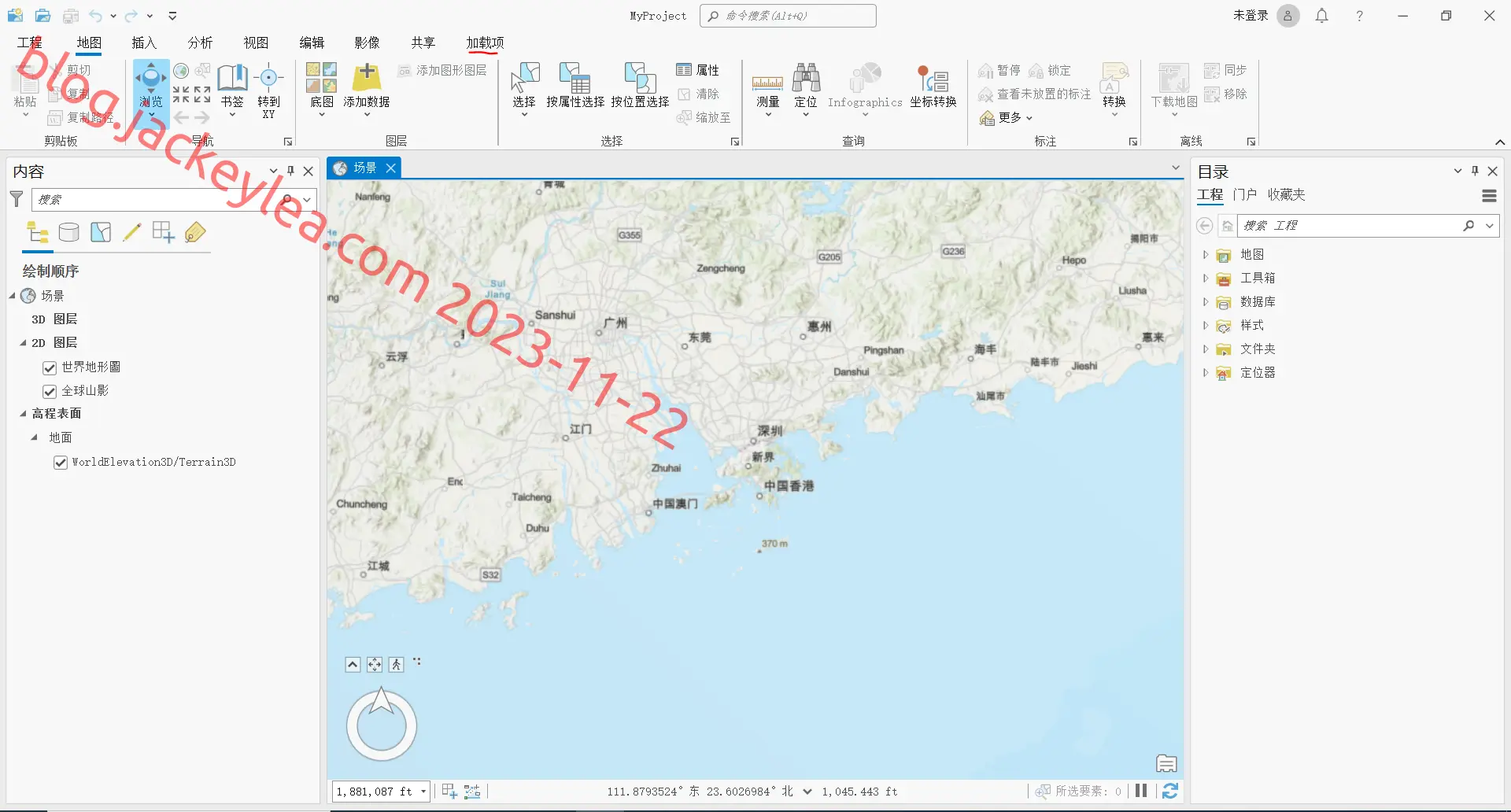
Task: Open the scale dropdown showing 1,881,087 ft
Action: (424, 792)
